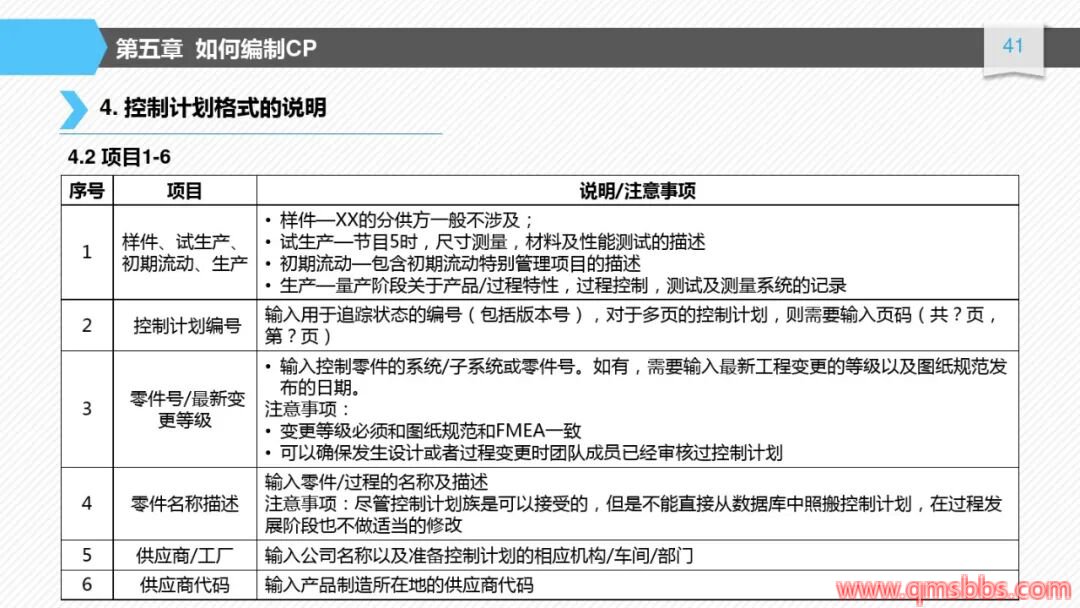Click the description starting 输入公司名称
Screen dimensions: 1080x608
pos(479,555)
